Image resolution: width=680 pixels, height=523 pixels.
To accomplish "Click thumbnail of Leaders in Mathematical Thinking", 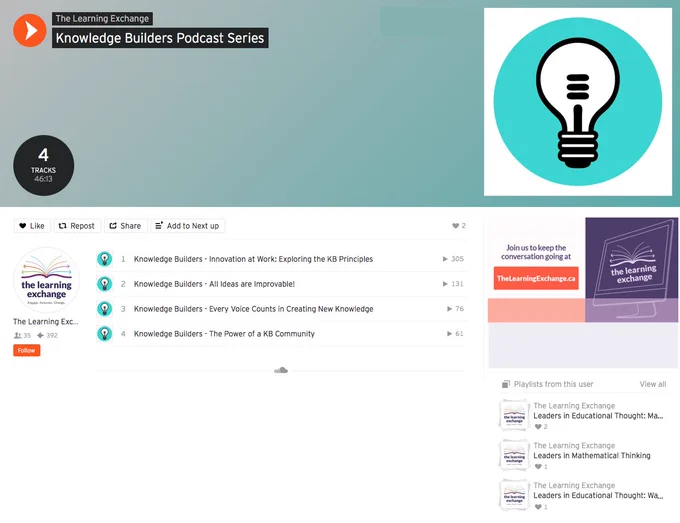I will pyautogui.click(x=514, y=455).
